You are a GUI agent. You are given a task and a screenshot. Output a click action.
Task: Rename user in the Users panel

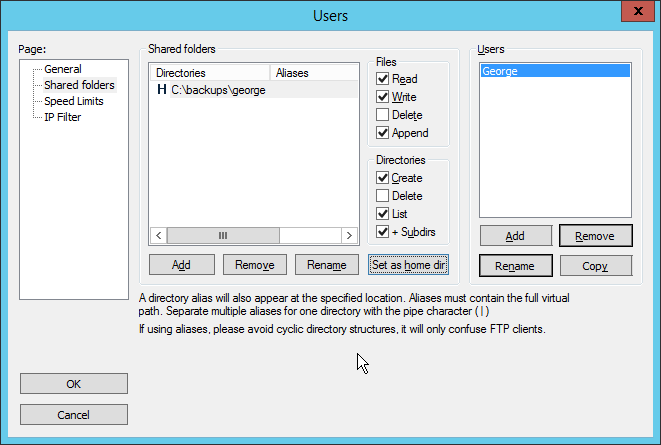[516, 266]
